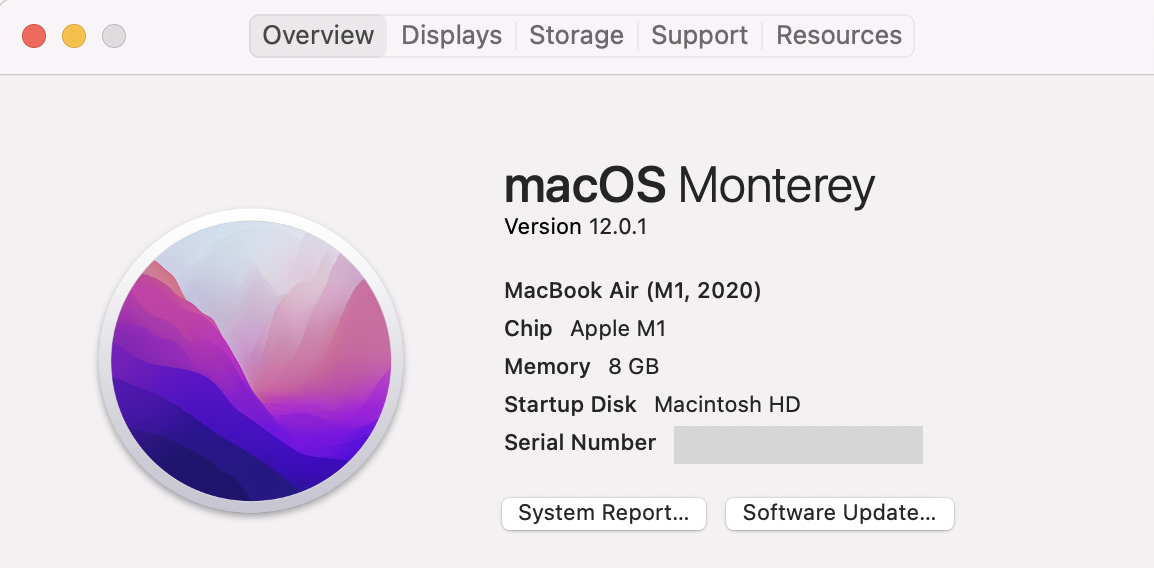Image resolution: width=1154 pixels, height=568 pixels.
Task: Show the Resources tab
Action: (x=838, y=35)
